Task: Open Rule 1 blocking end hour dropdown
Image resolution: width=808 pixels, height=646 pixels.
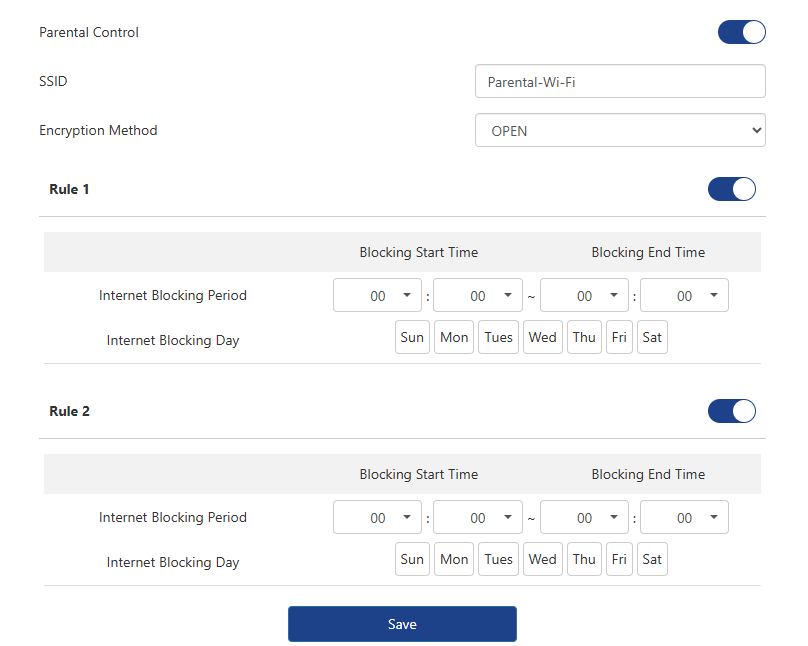Action: pyautogui.click(x=584, y=296)
